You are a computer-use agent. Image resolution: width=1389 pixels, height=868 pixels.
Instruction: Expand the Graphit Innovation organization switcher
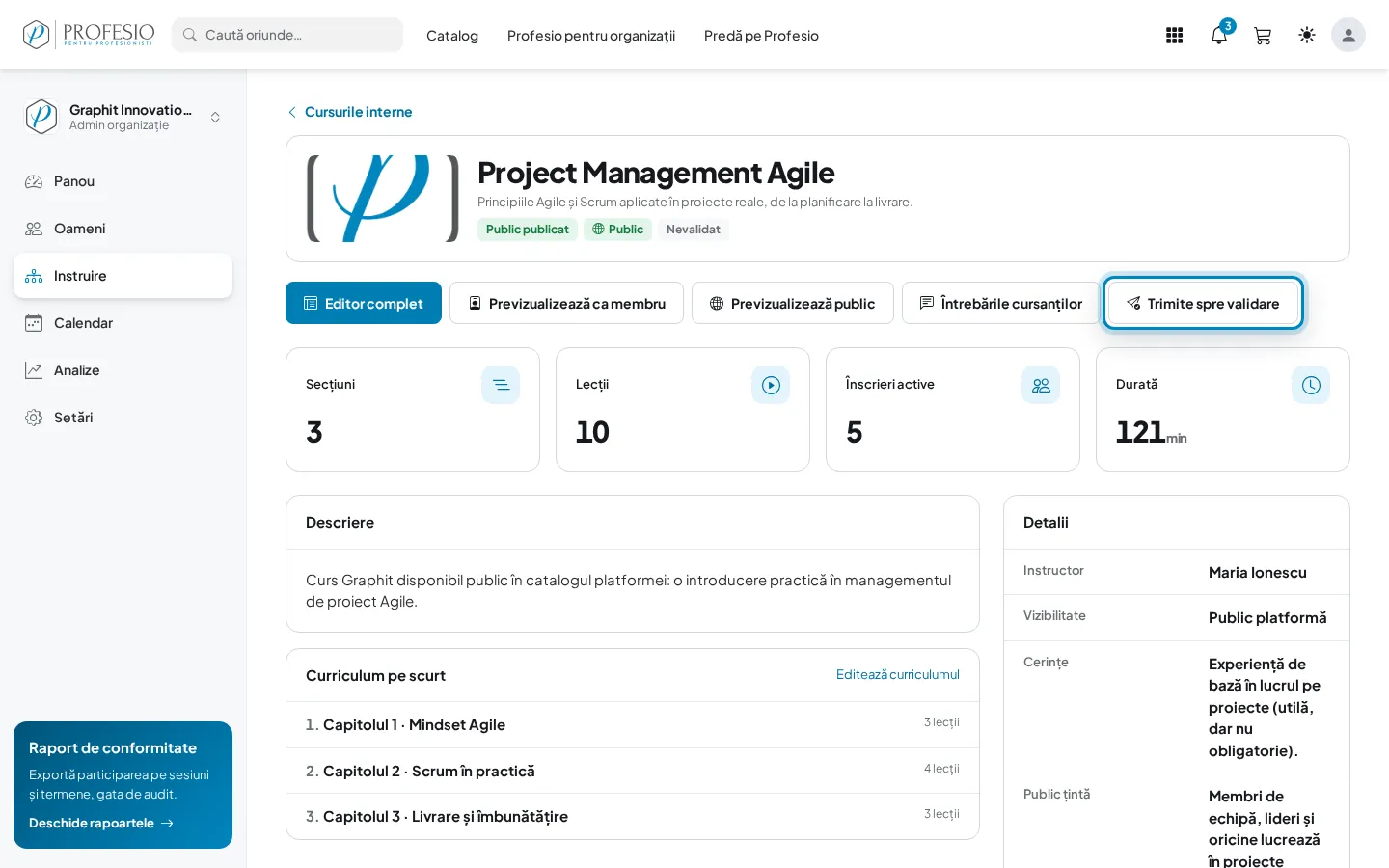123,117
